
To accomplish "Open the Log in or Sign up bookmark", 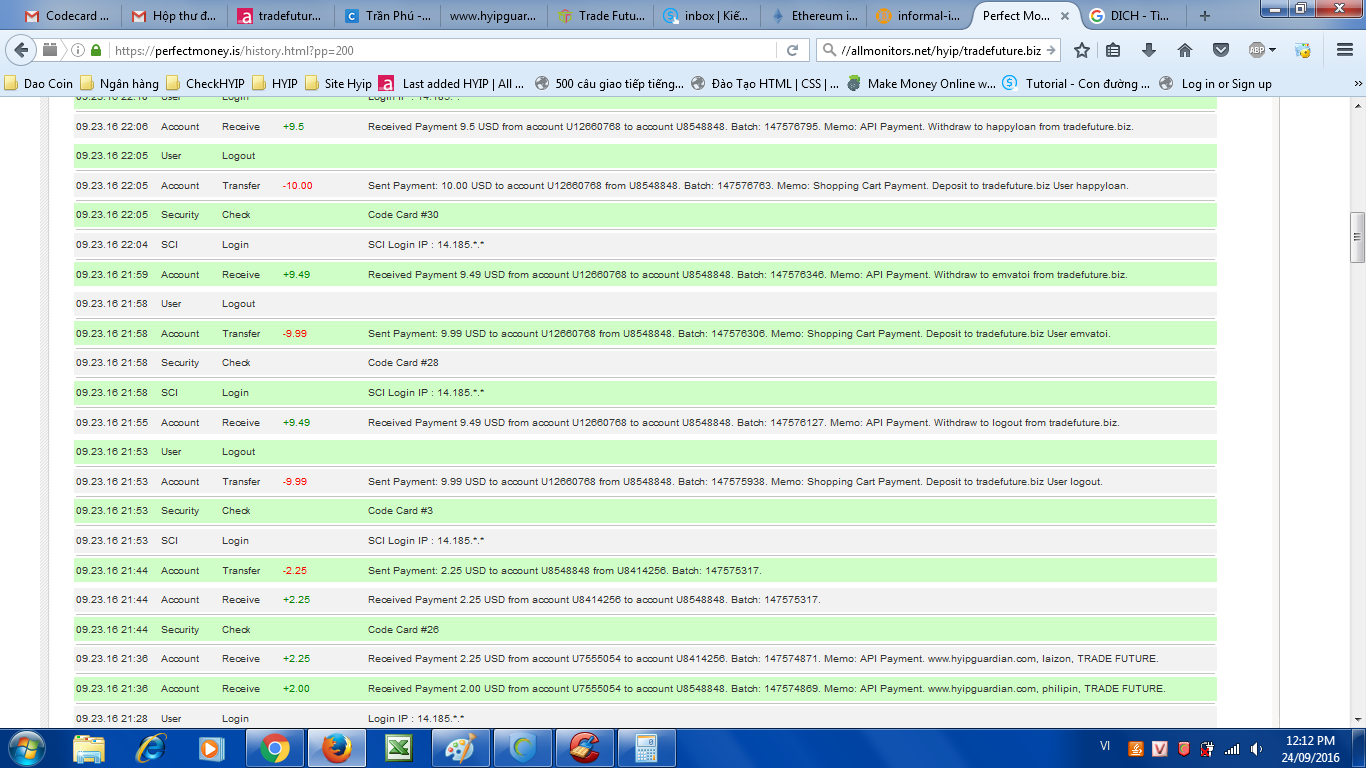I will [x=1215, y=84].
